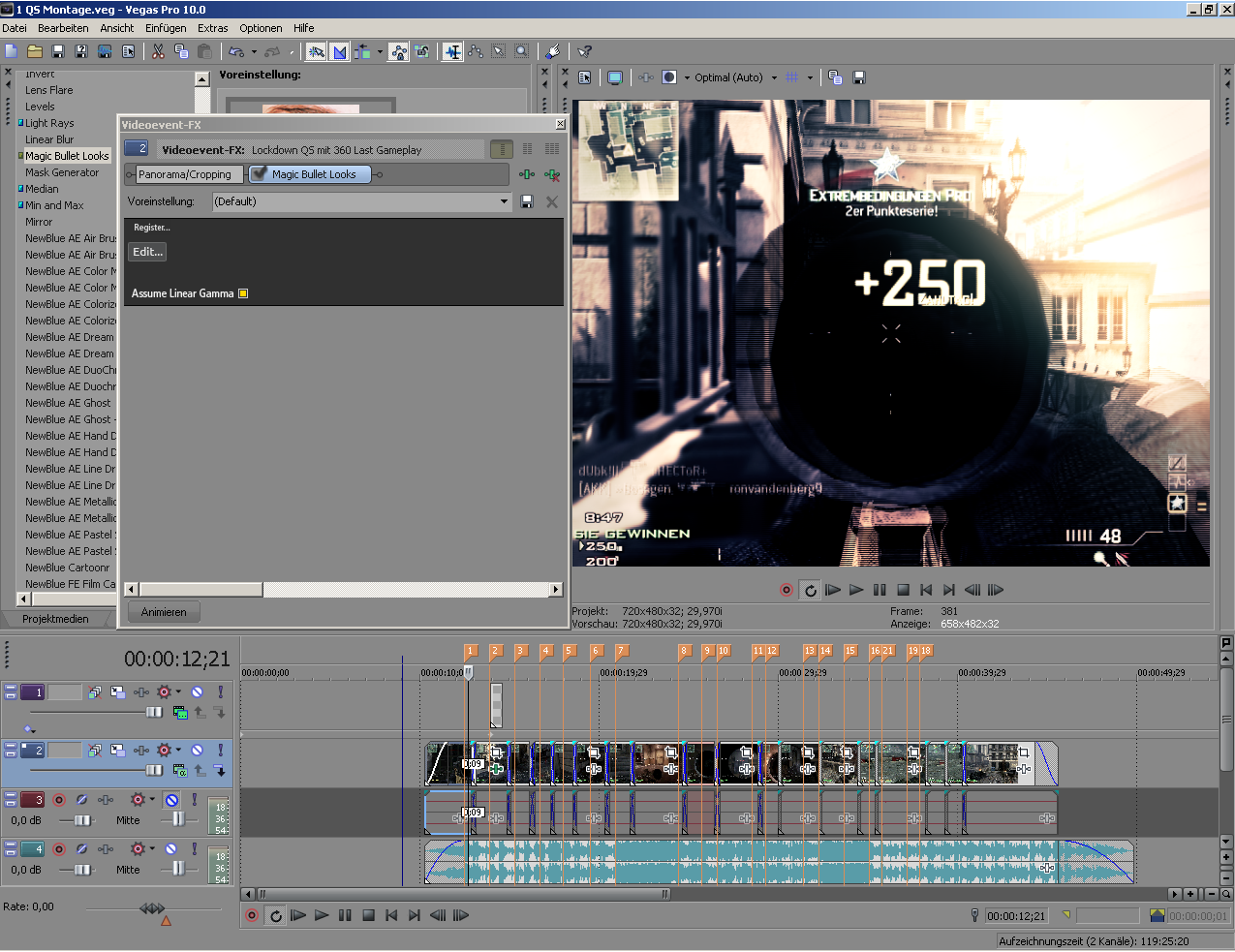Create a new project with toolbar icon
1235x952 pixels.
pos(12,51)
